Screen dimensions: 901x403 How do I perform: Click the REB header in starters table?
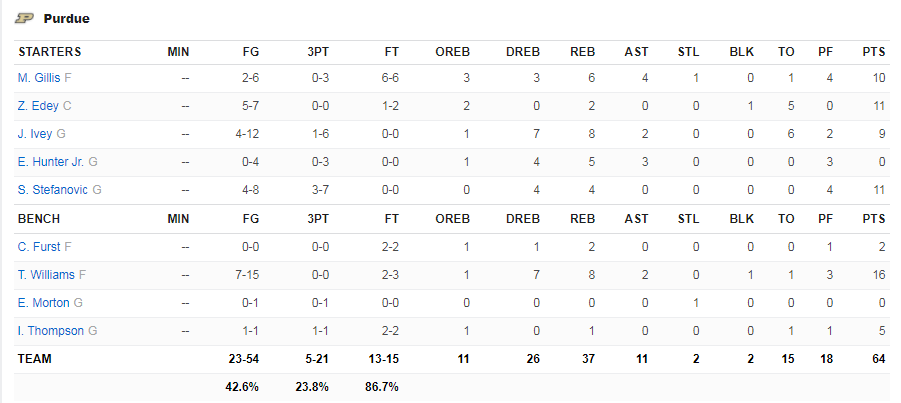583,52
